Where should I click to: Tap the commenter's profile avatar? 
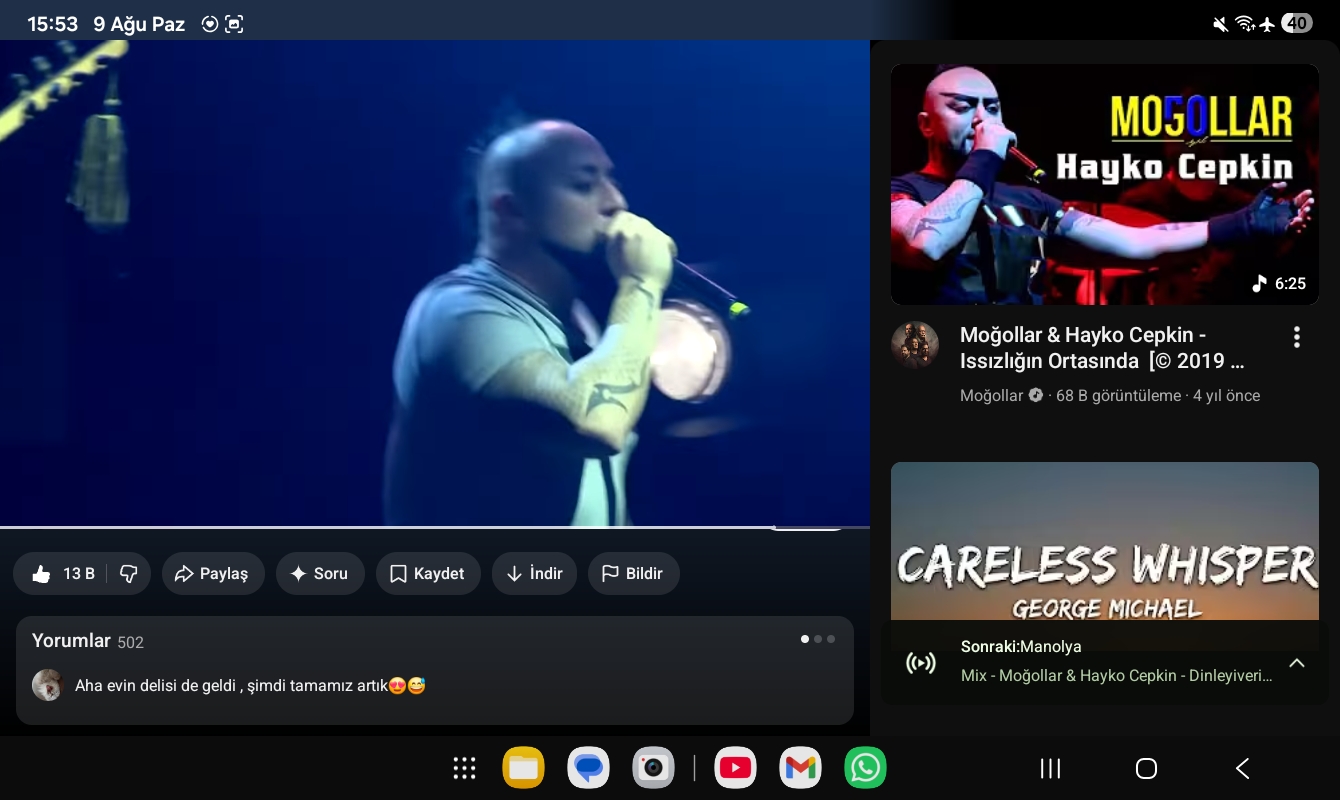click(x=48, y=685)
